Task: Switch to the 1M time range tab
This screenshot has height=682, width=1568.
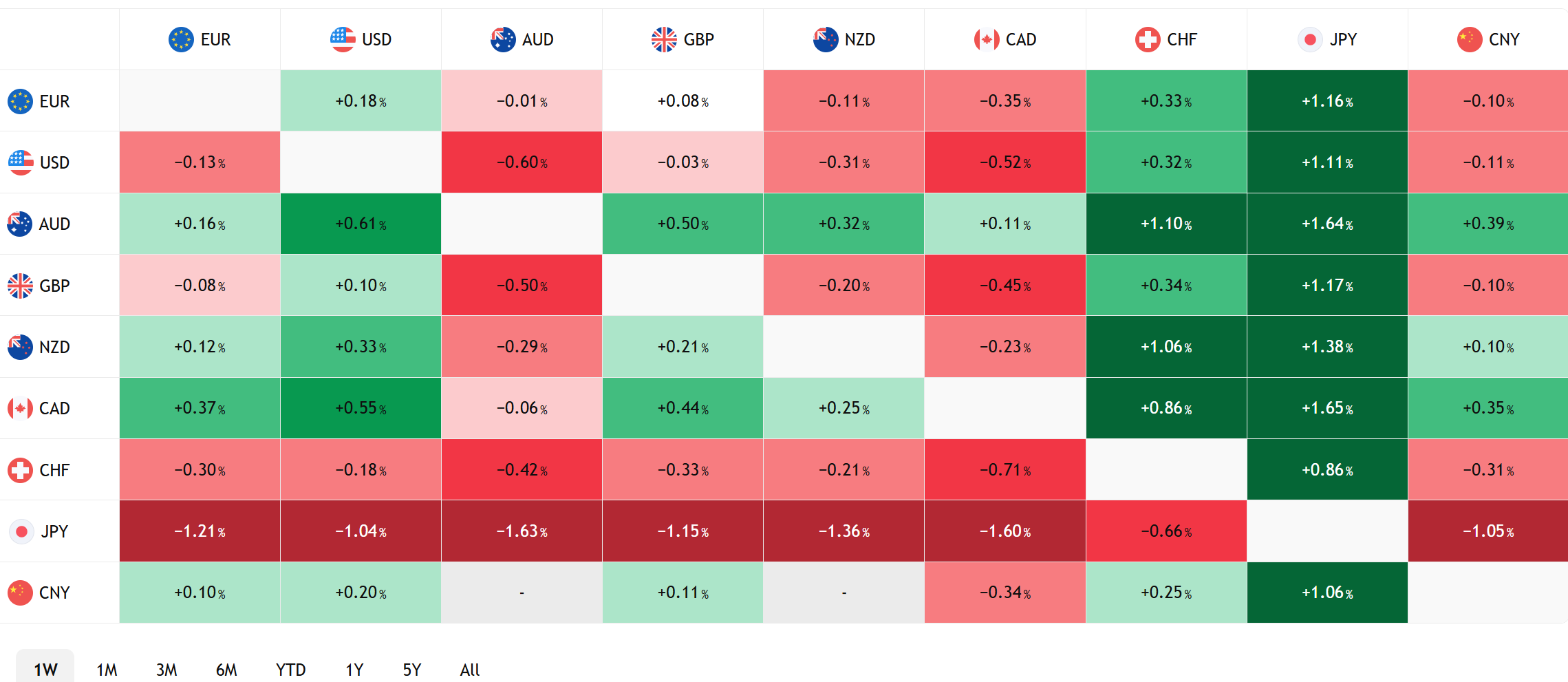Action: 107,670
